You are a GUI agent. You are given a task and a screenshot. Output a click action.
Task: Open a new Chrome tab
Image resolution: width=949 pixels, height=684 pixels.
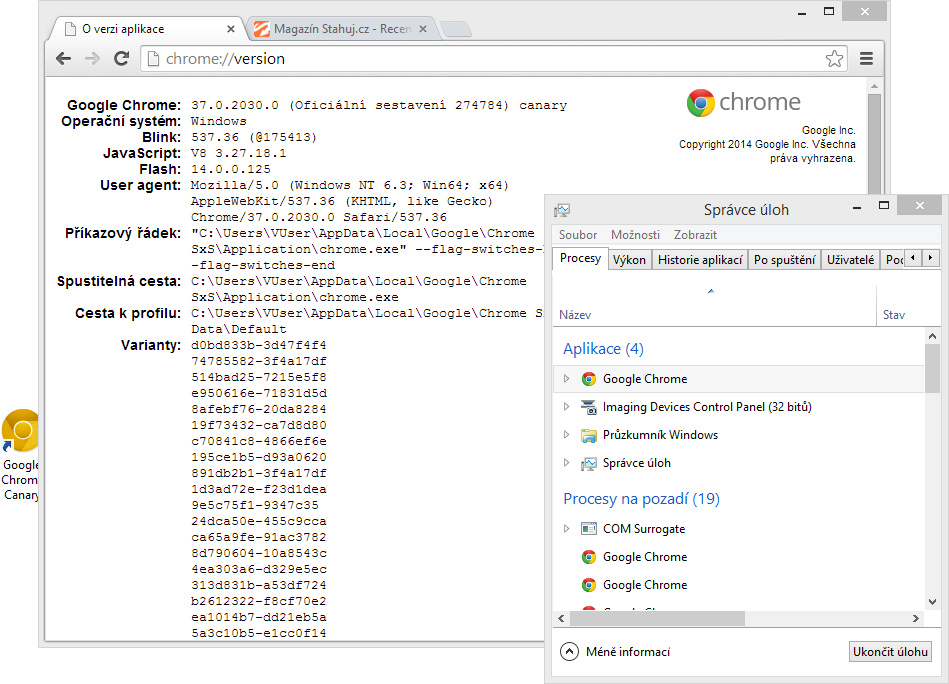[456, 29]
